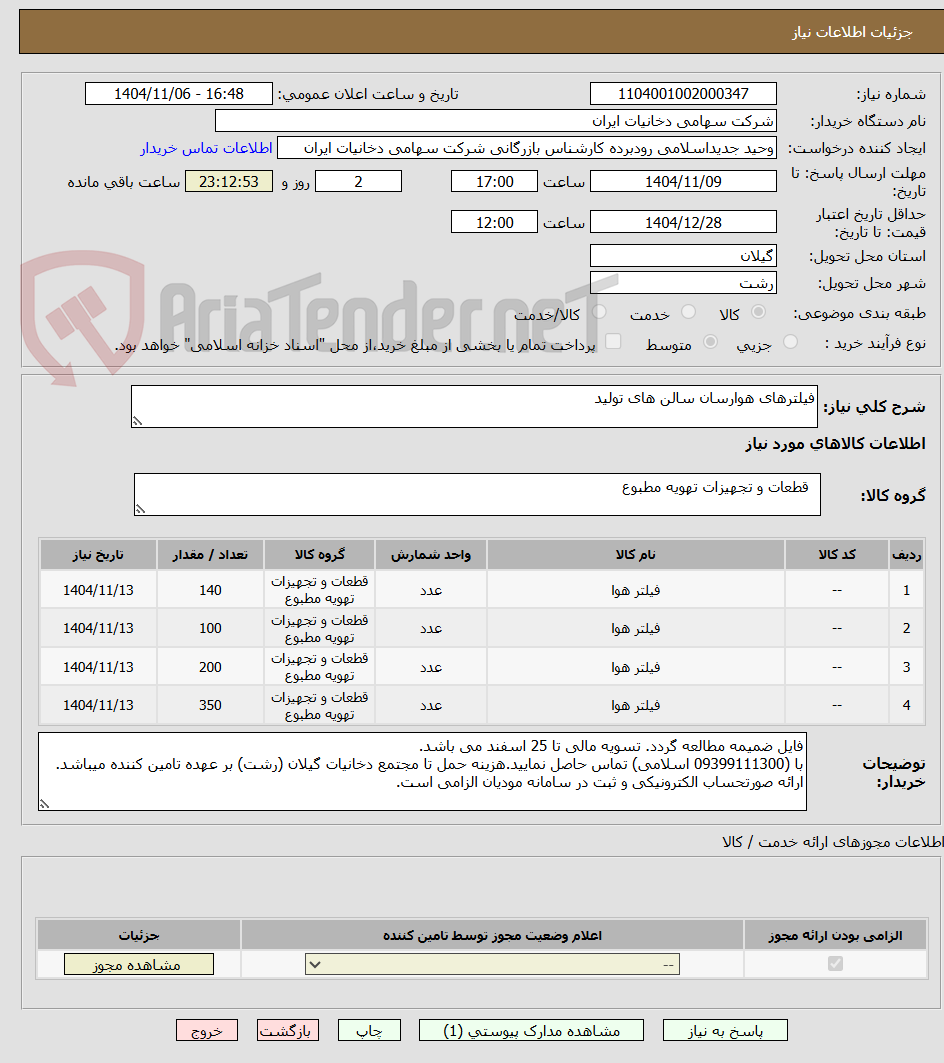944x1063 pixels.
Task: Toggle the الزامی بودن ارائه مجوز checkbox
Action: 835,963
